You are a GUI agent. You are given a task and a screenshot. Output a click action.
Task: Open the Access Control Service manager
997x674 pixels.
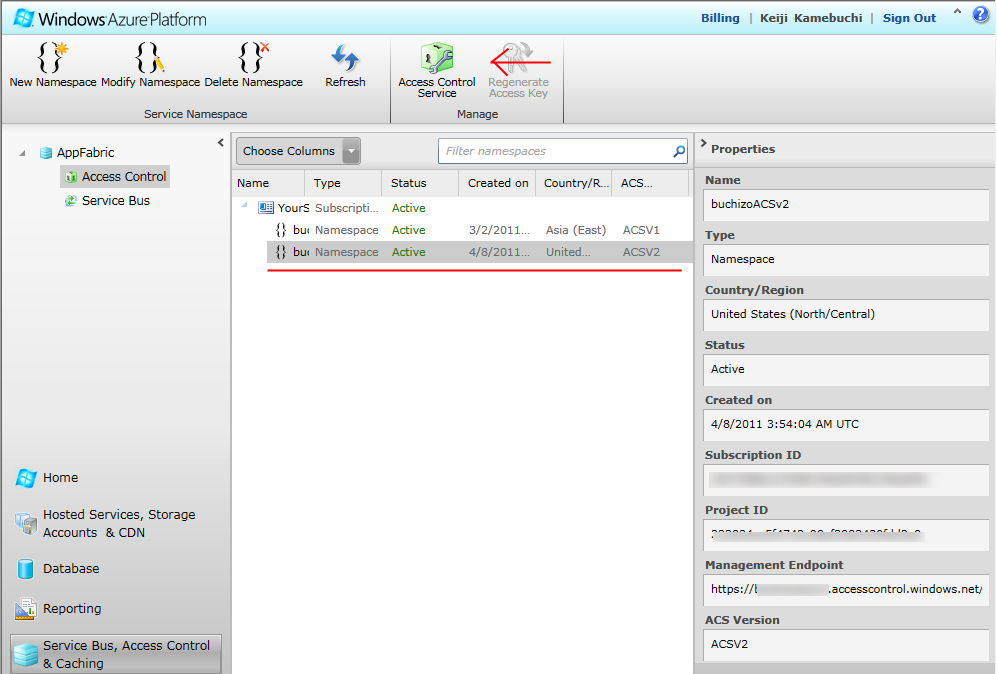437,70
